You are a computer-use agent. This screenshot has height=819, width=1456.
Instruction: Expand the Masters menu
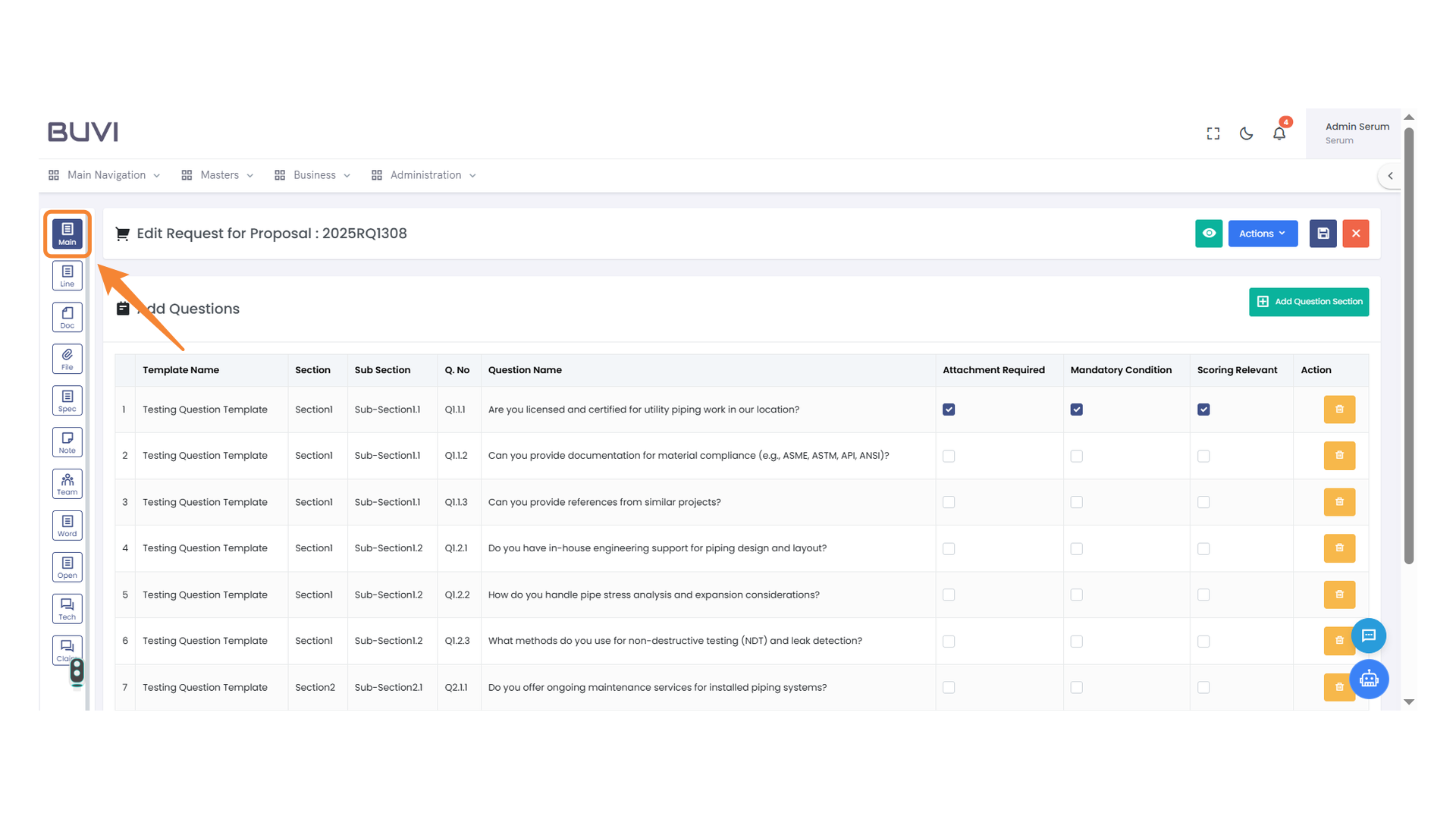pos(218,175)
